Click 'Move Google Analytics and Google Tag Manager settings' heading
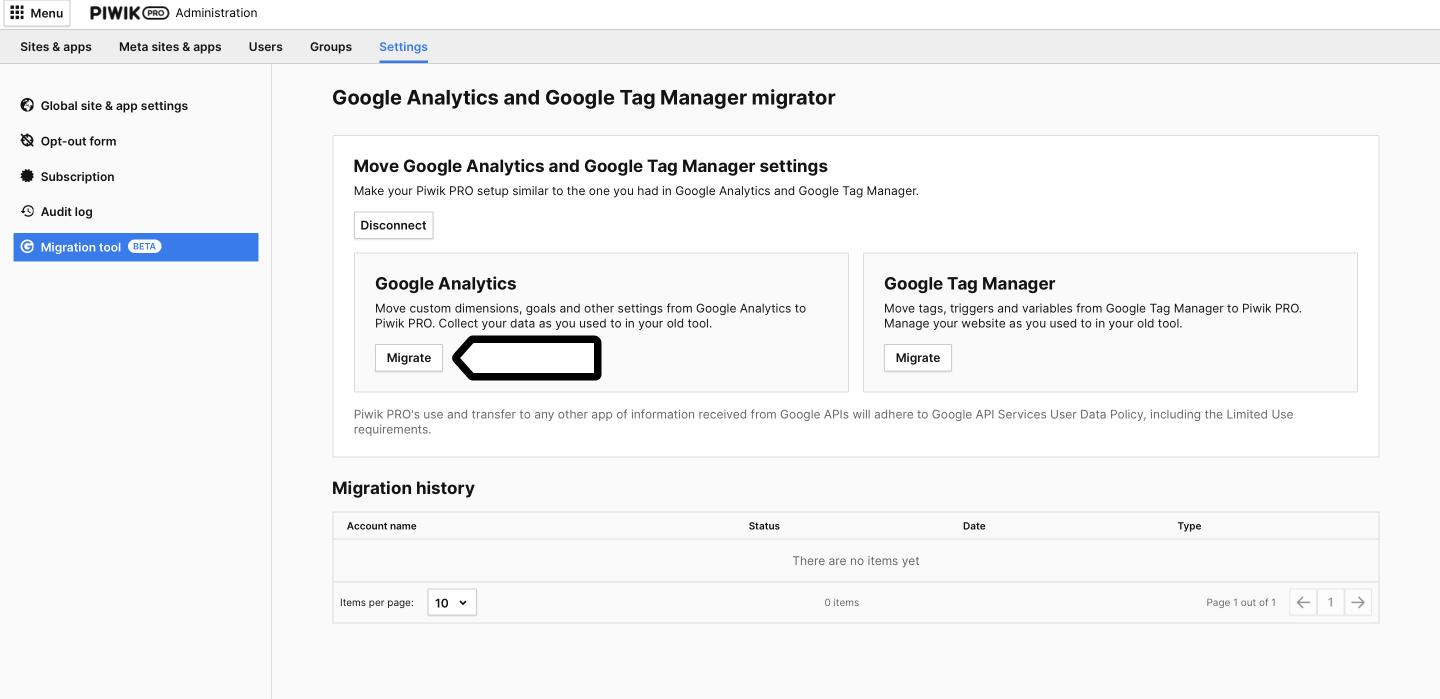This screenshot has height=699, width=1440. [591, 166]
